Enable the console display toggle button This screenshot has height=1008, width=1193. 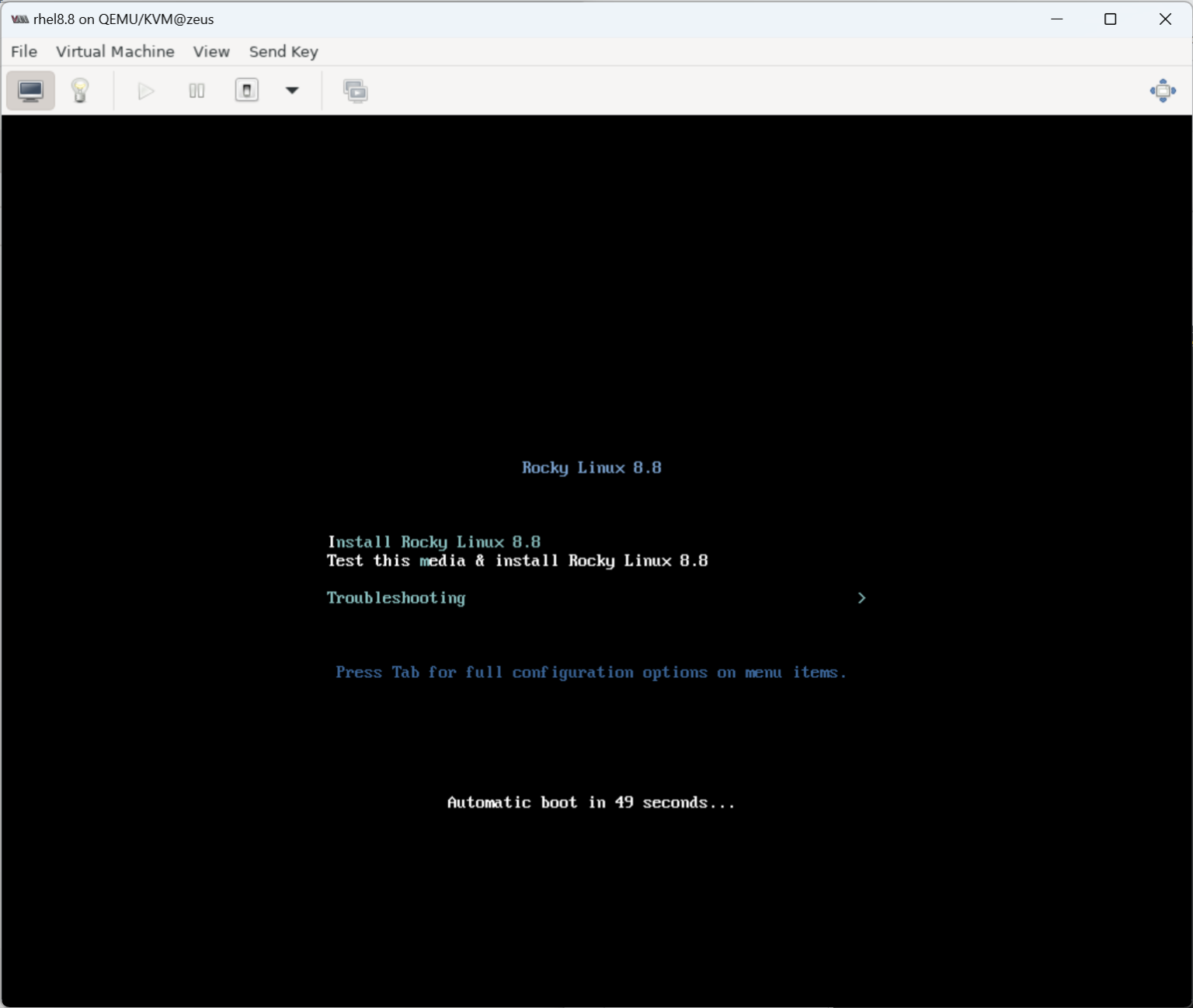click(x=30, y=91)
